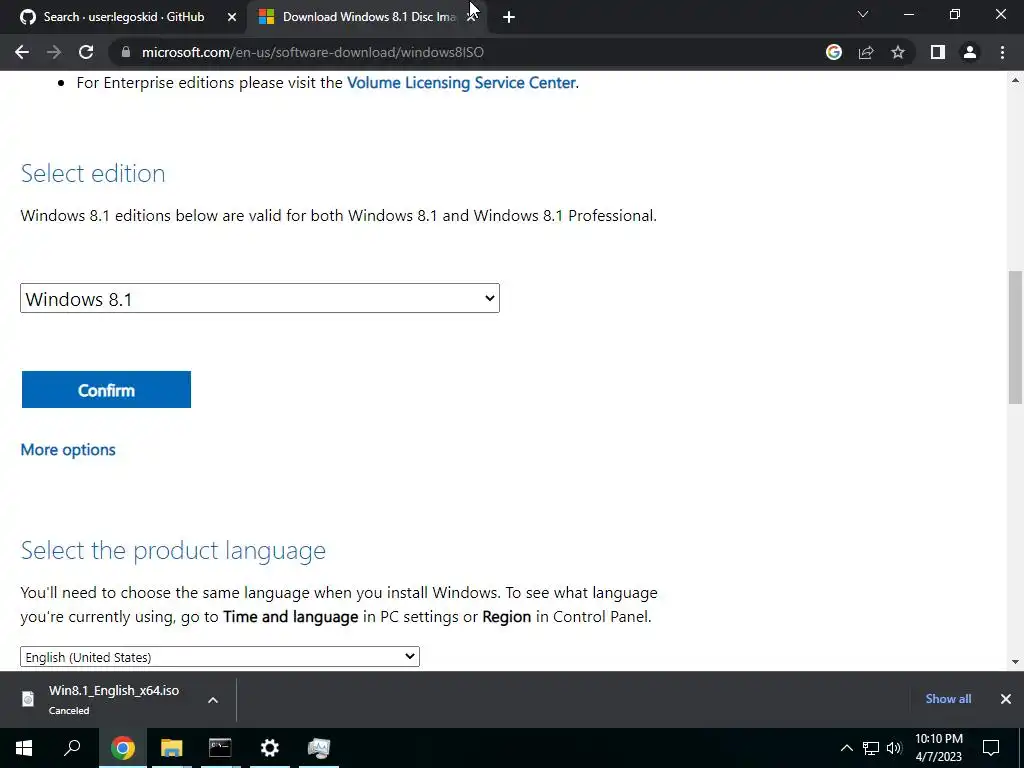
Task: Click the scrollbar up arrow
Action: 1016,80
